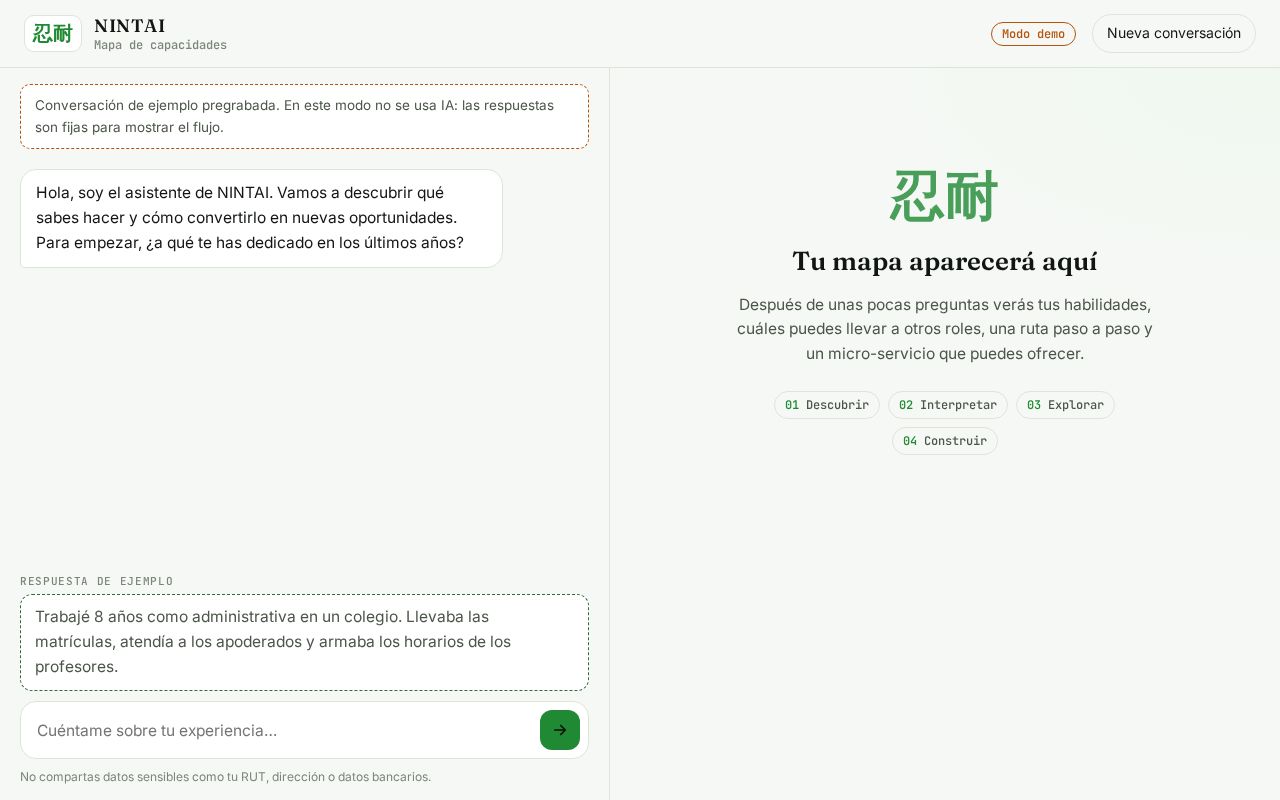Click the Después de unas pocas preguntas description

click(945, 329)
